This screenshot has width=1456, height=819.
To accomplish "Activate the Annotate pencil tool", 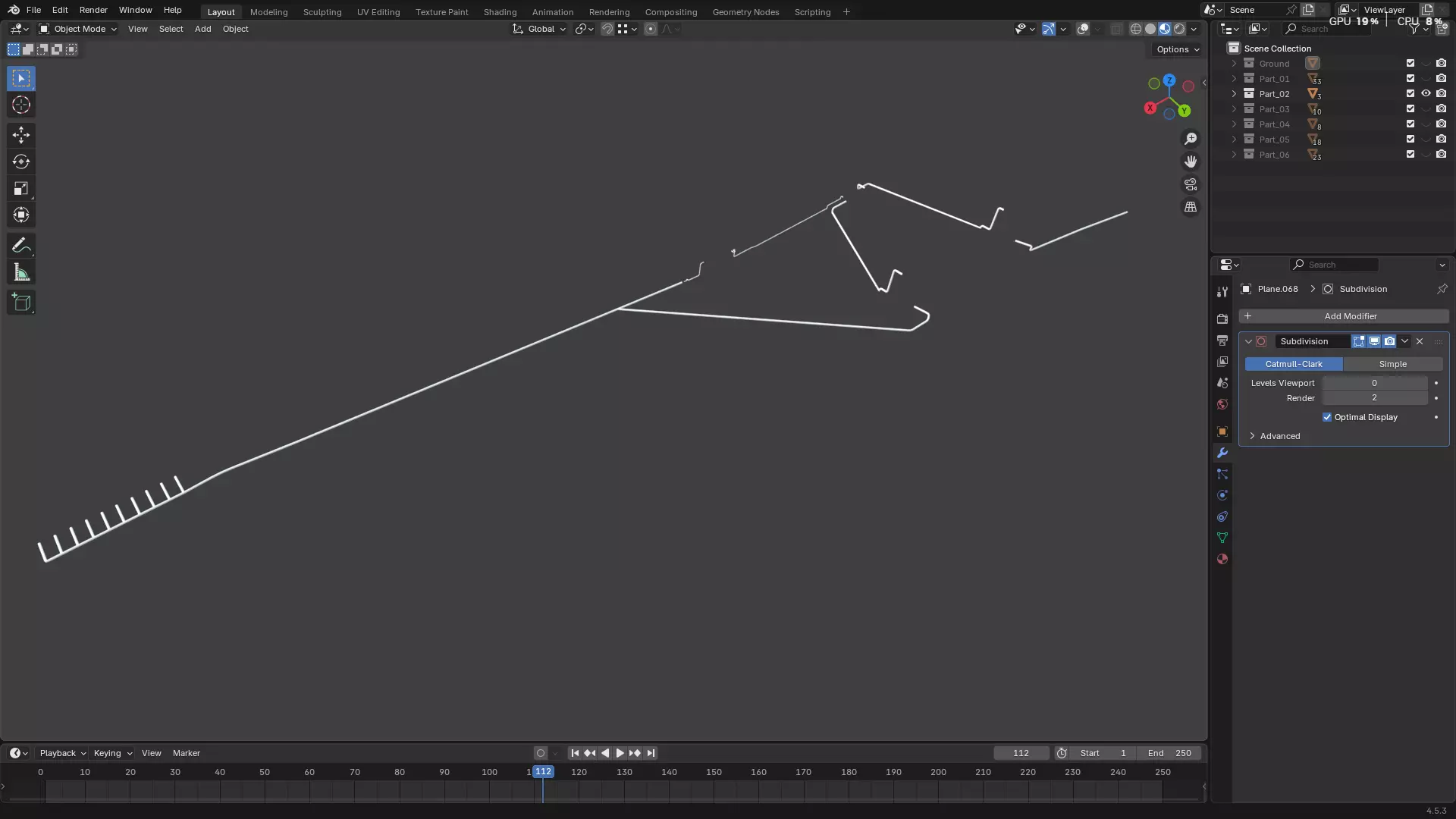I will 21,245.
